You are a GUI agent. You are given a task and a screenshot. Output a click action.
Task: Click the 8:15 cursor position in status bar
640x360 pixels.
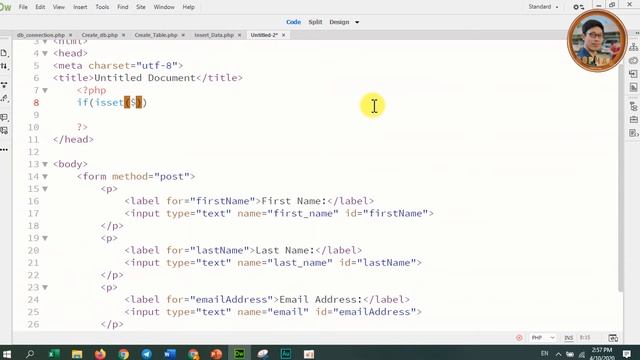coord(585,338)
